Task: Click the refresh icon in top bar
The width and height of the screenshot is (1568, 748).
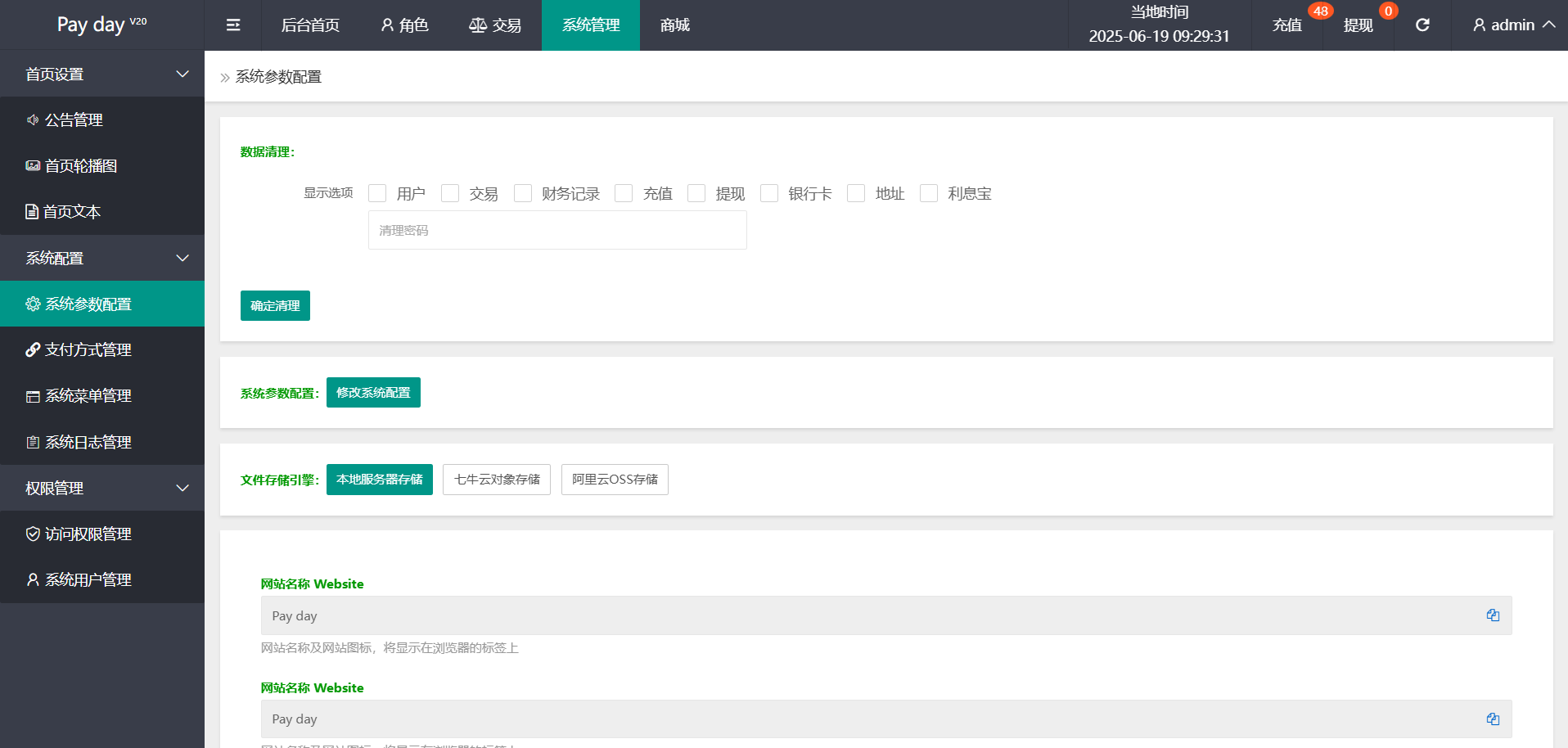Action: tap(1422, 25)
